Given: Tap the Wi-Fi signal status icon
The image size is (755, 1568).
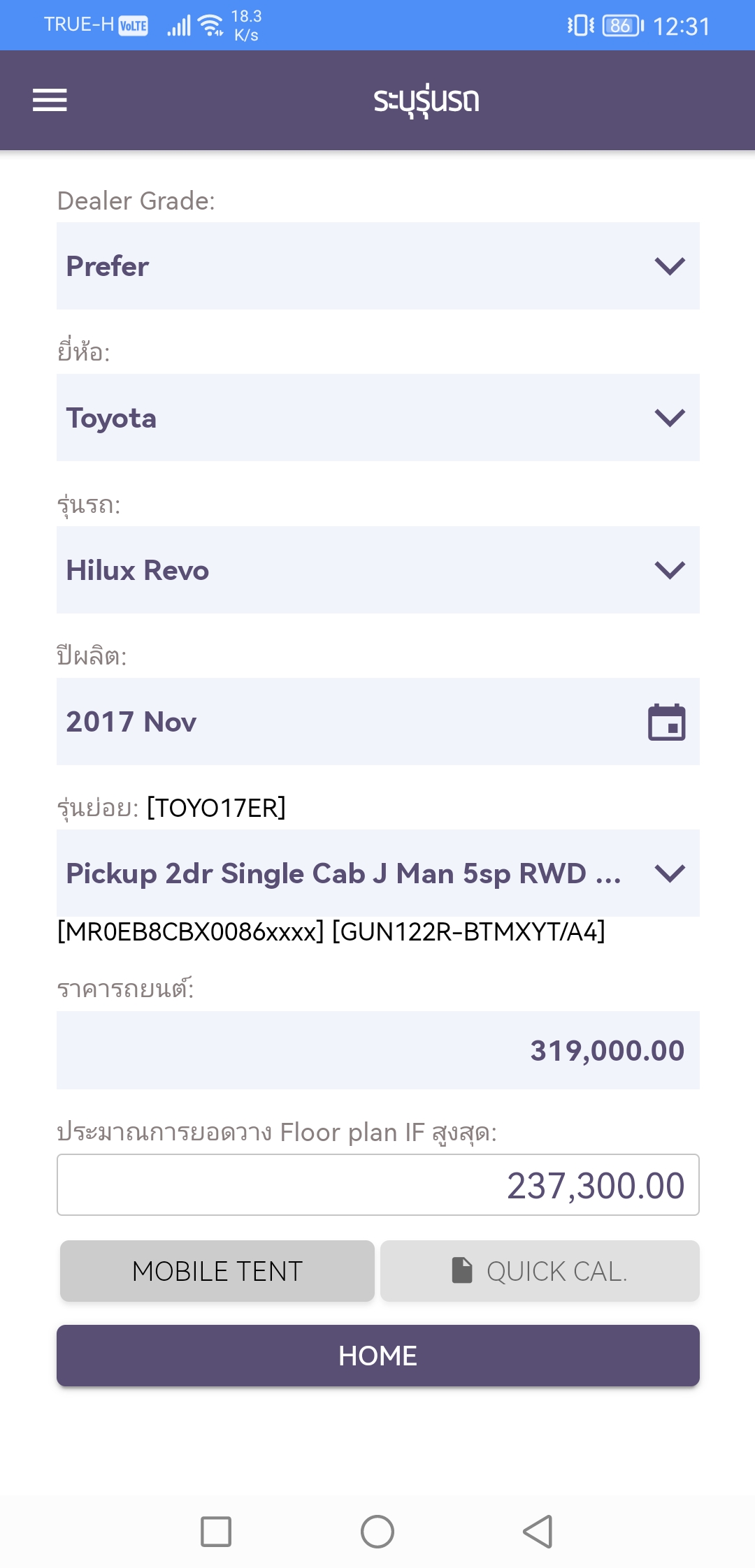Looking at the screenshot, I should pos(210,26).
